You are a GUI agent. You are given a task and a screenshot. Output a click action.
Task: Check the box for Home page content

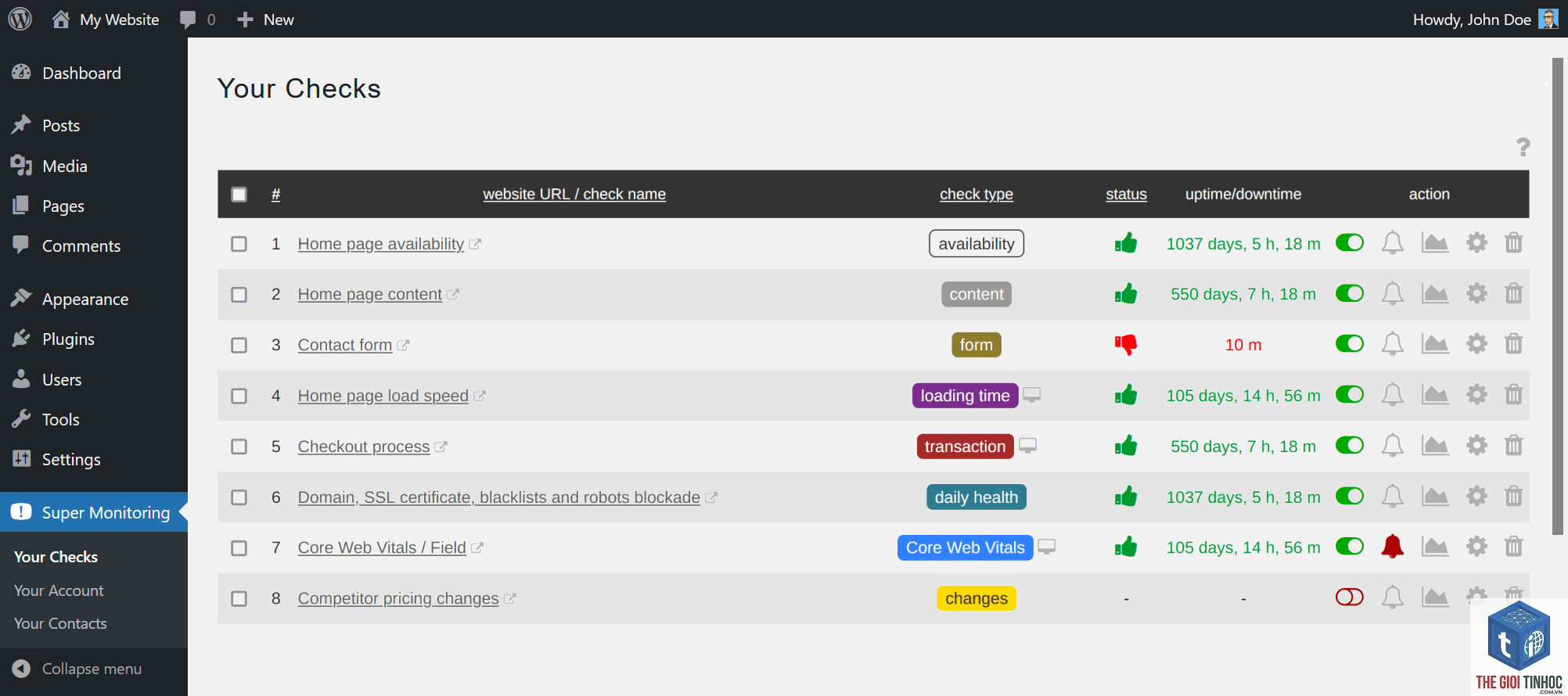coord(239,295)
